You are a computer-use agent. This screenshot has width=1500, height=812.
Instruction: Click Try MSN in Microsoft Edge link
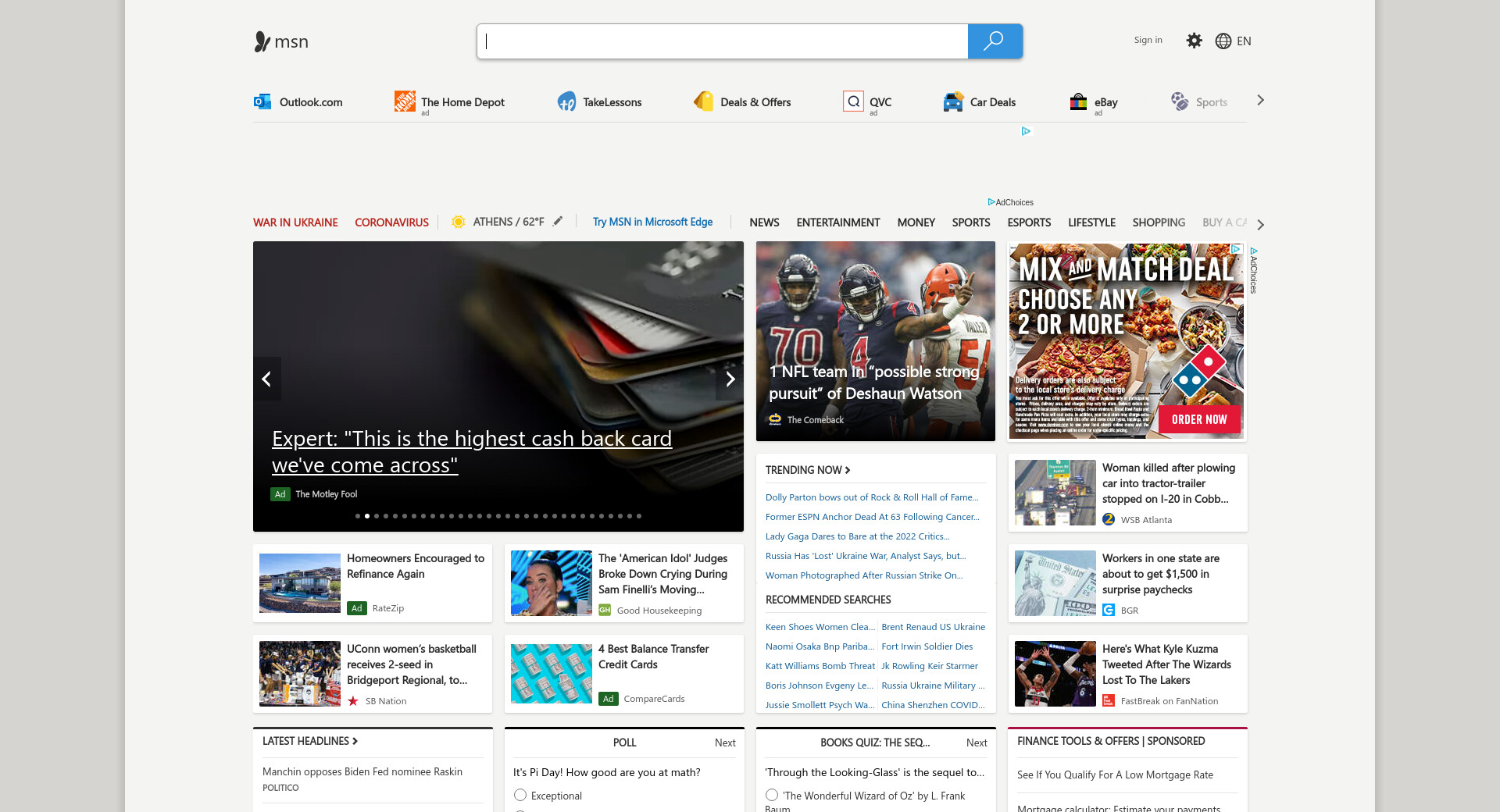click(652, 222)
